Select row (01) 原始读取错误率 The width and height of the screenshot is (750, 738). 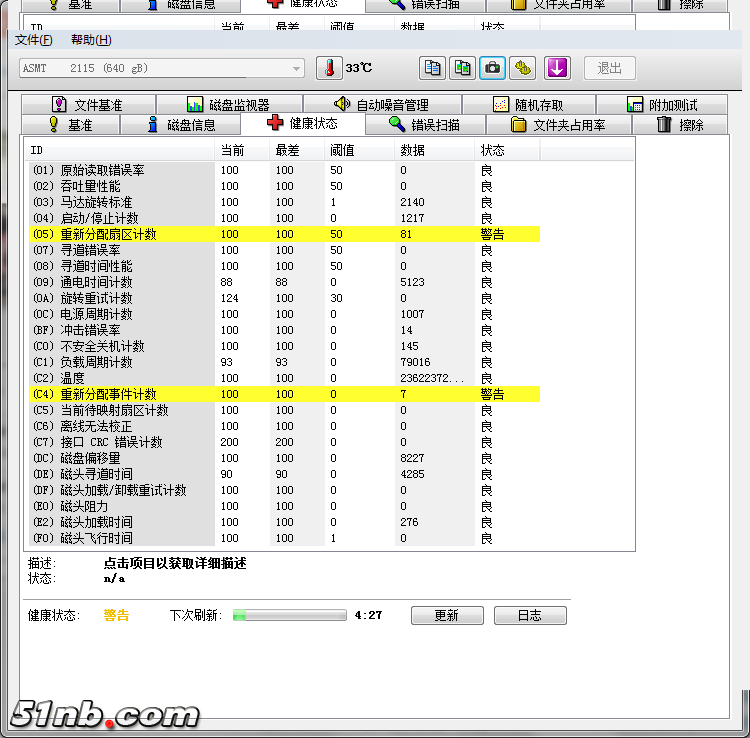[x=284, y=170]
